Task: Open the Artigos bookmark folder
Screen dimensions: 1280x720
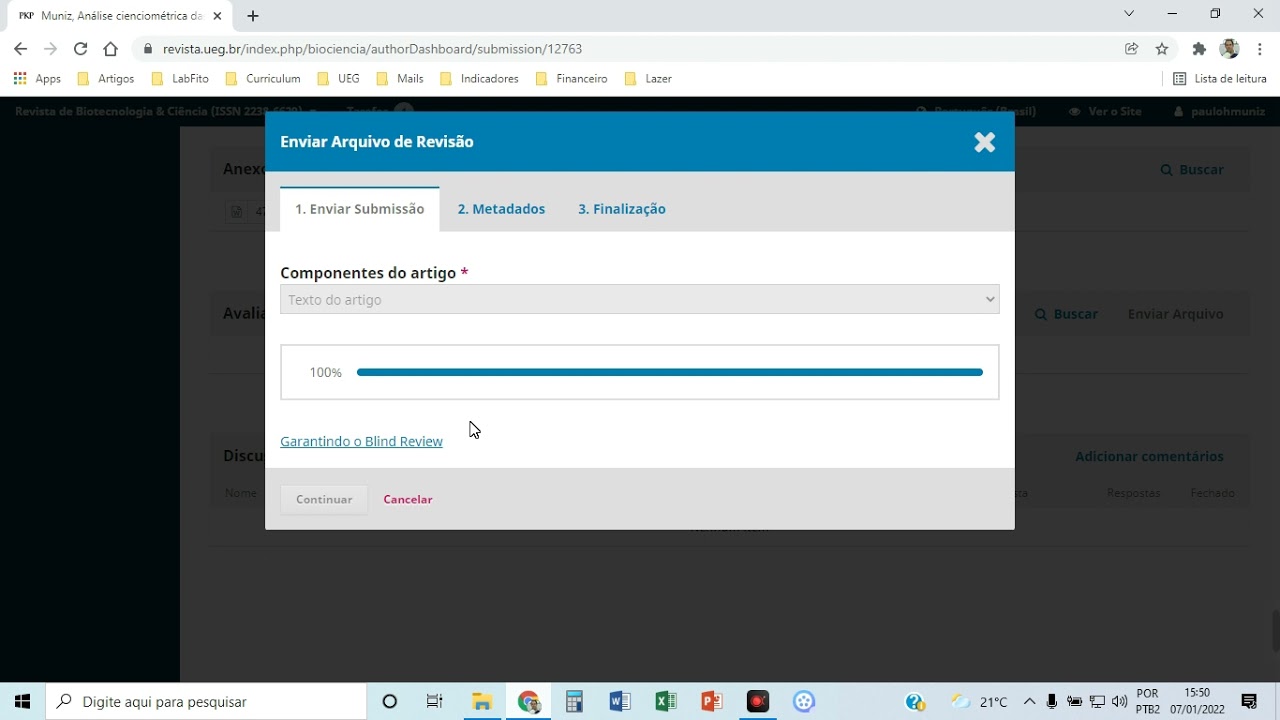Action: [x=105, y=78]
